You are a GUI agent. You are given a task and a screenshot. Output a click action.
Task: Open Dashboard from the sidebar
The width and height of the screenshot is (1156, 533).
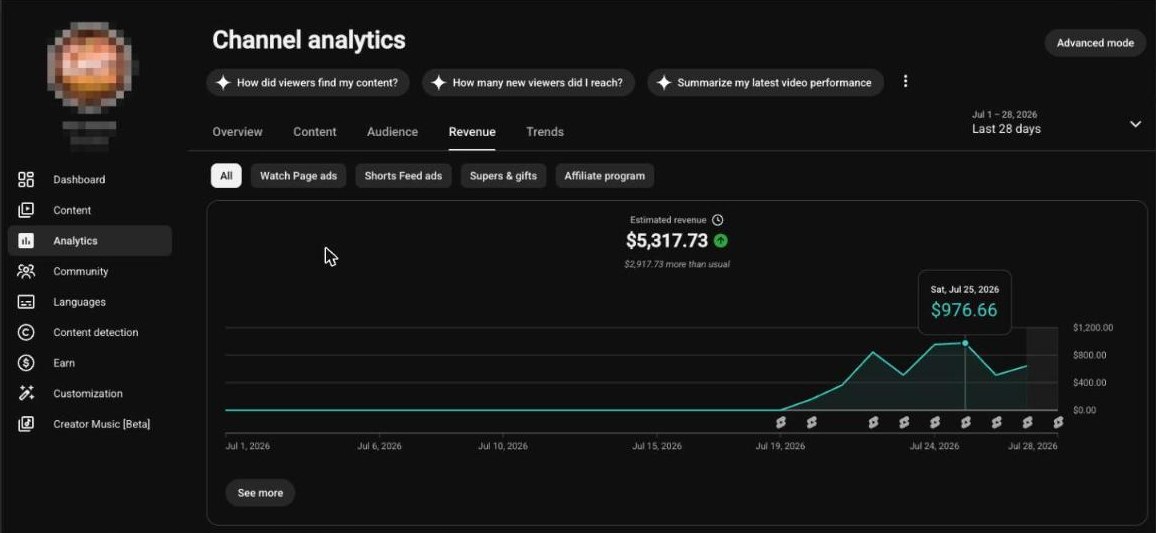(x=89, y=179)
